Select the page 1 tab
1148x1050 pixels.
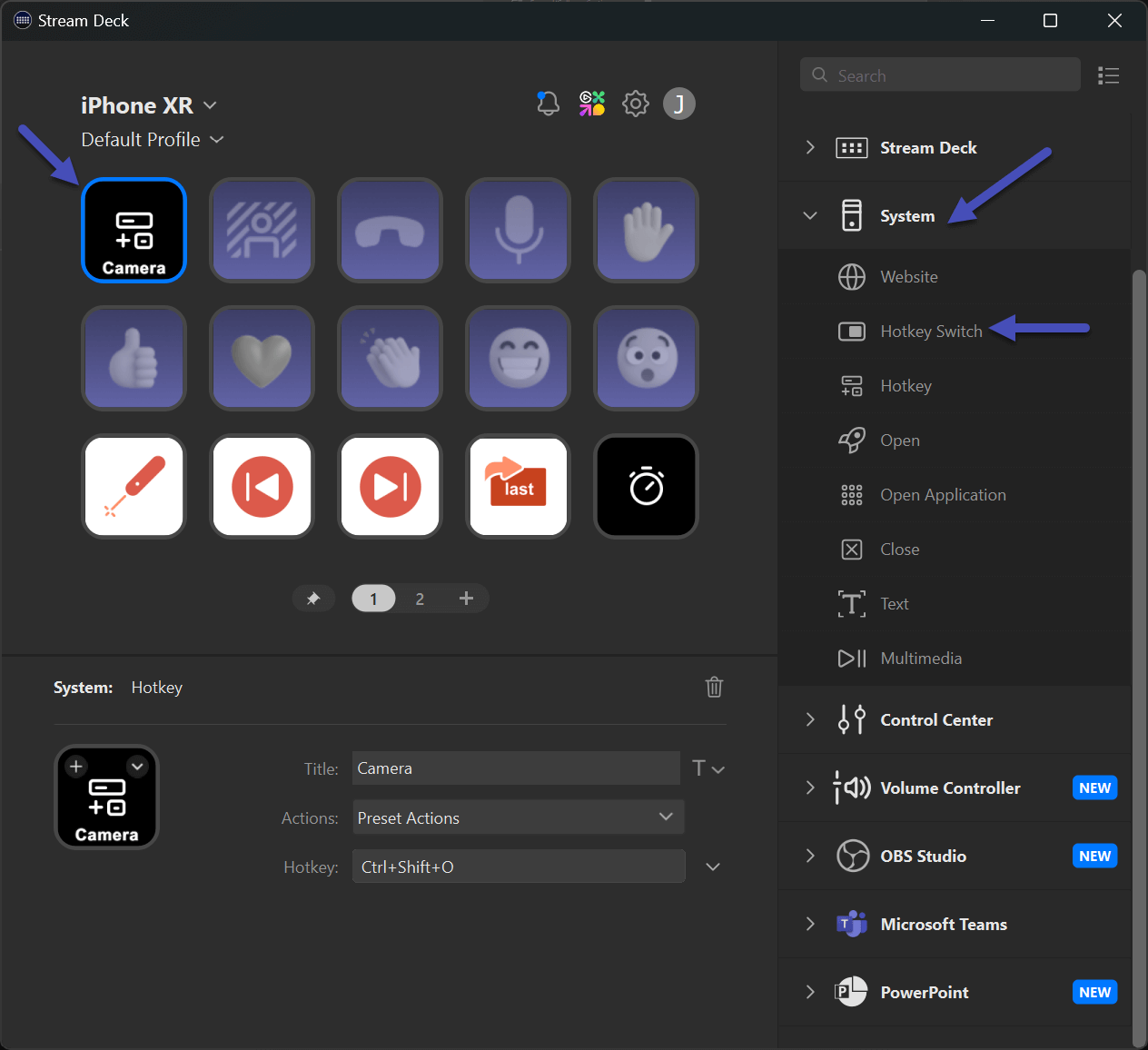point(373,598)
